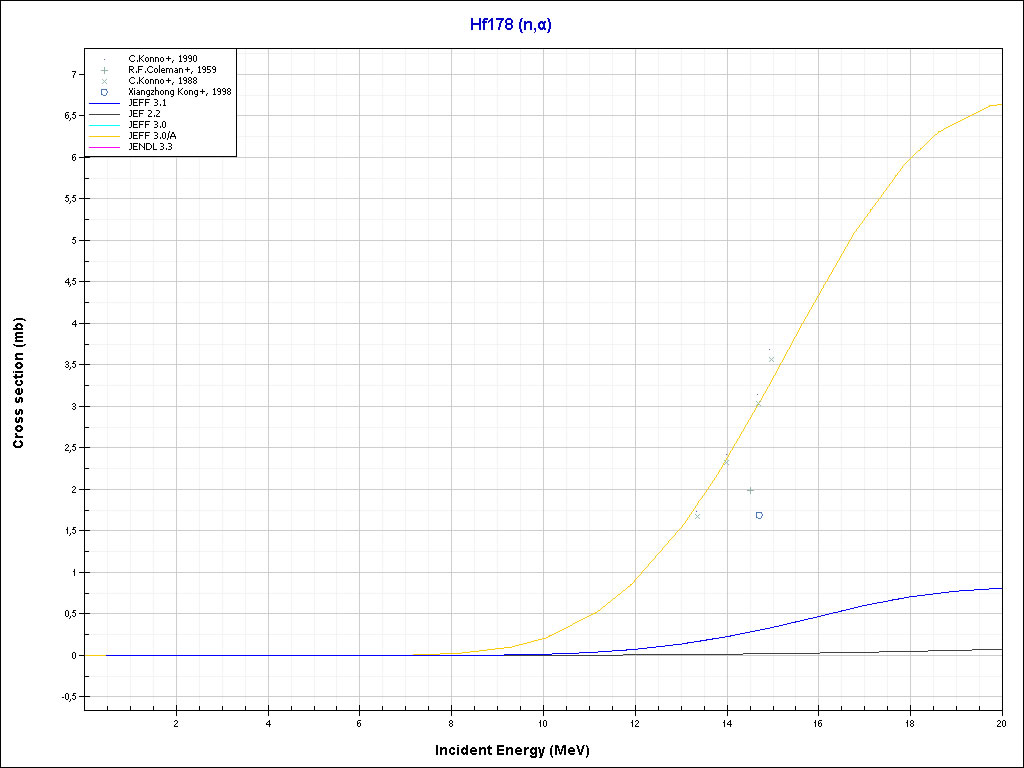Click the circle marker beside Xiangzhong Kong+ in legend
Image resolution: width=1024 pixels, height=768 pixels.
104,92
